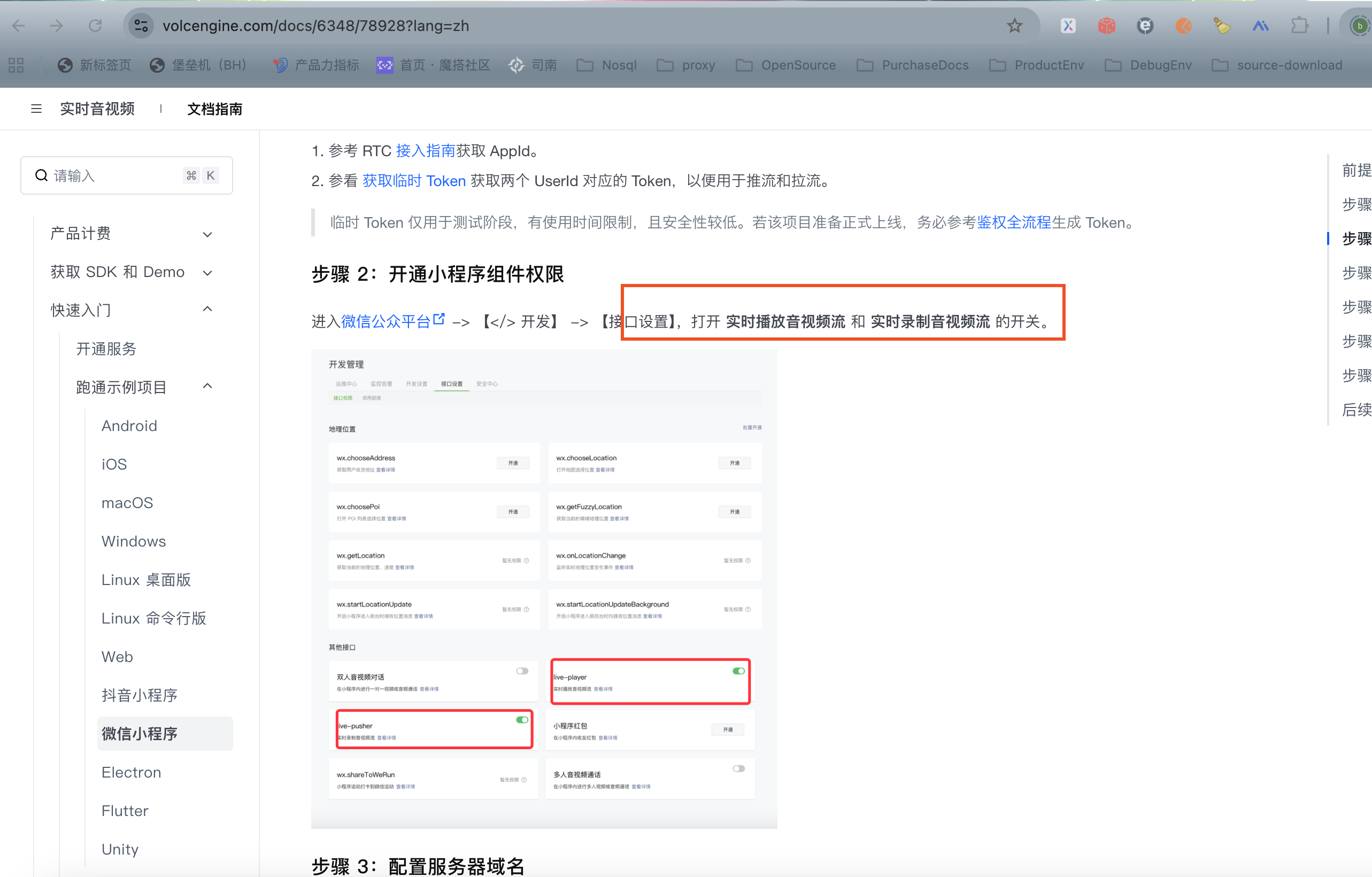
Task: Click the browser back arrow
Action: (19, 26)
